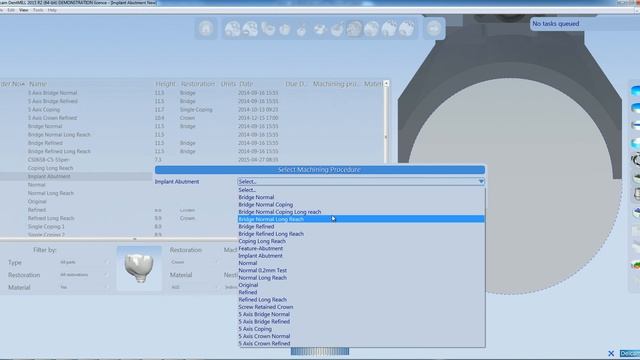
Task: Select 'Refined Long Reach' in dropdown list
Action: coord(361,300)
